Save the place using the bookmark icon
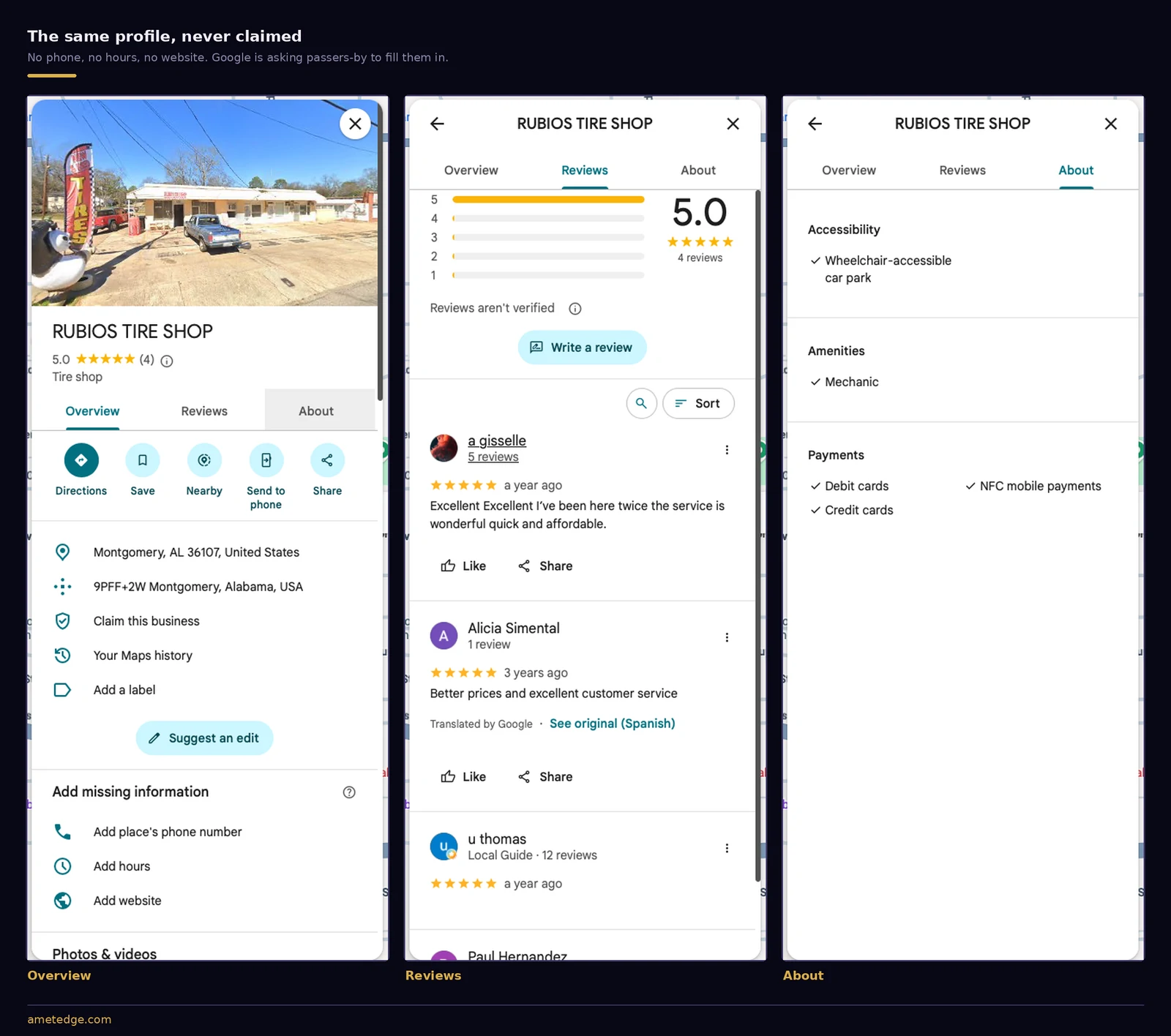 pos(143,460)
